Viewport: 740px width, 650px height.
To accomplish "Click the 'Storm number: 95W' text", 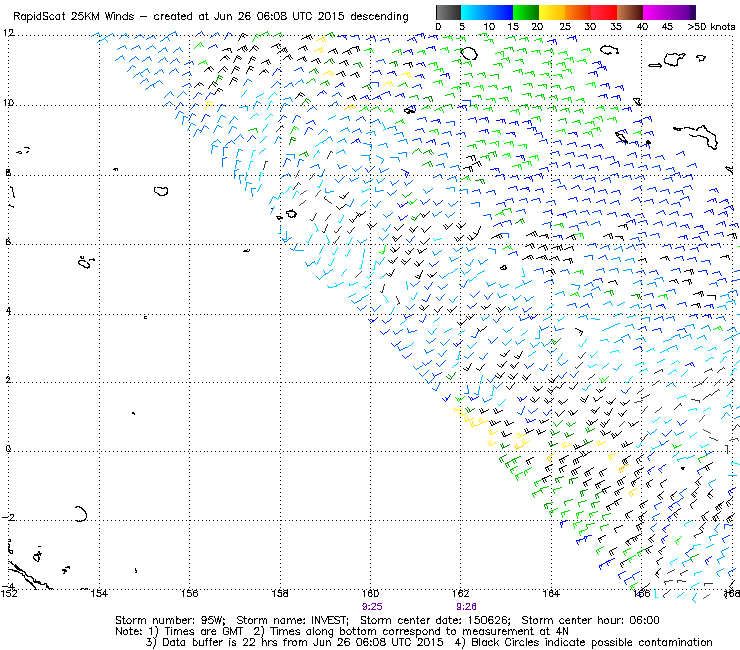I will point(170,620).
